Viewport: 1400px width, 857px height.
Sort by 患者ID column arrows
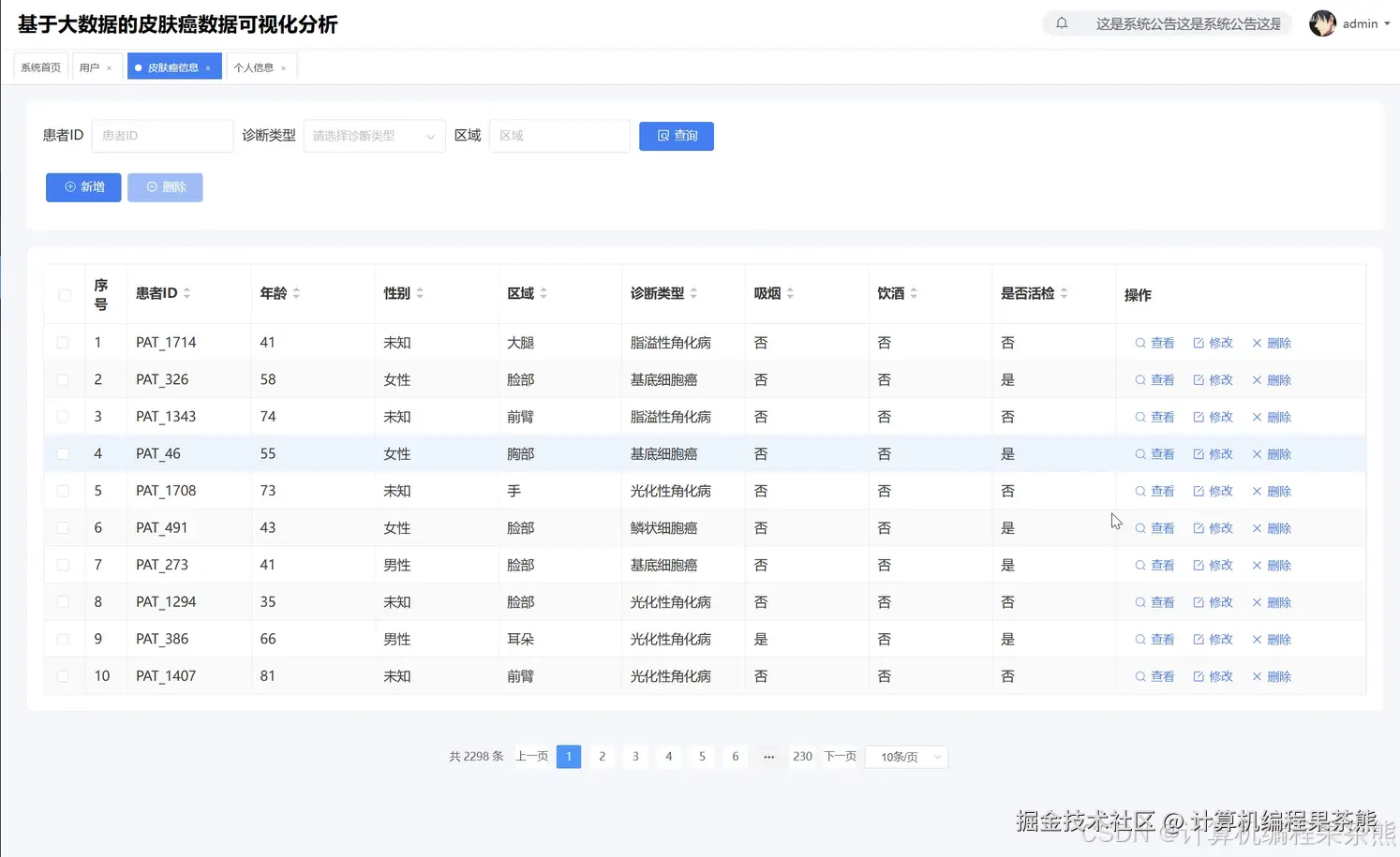(187, 293)
